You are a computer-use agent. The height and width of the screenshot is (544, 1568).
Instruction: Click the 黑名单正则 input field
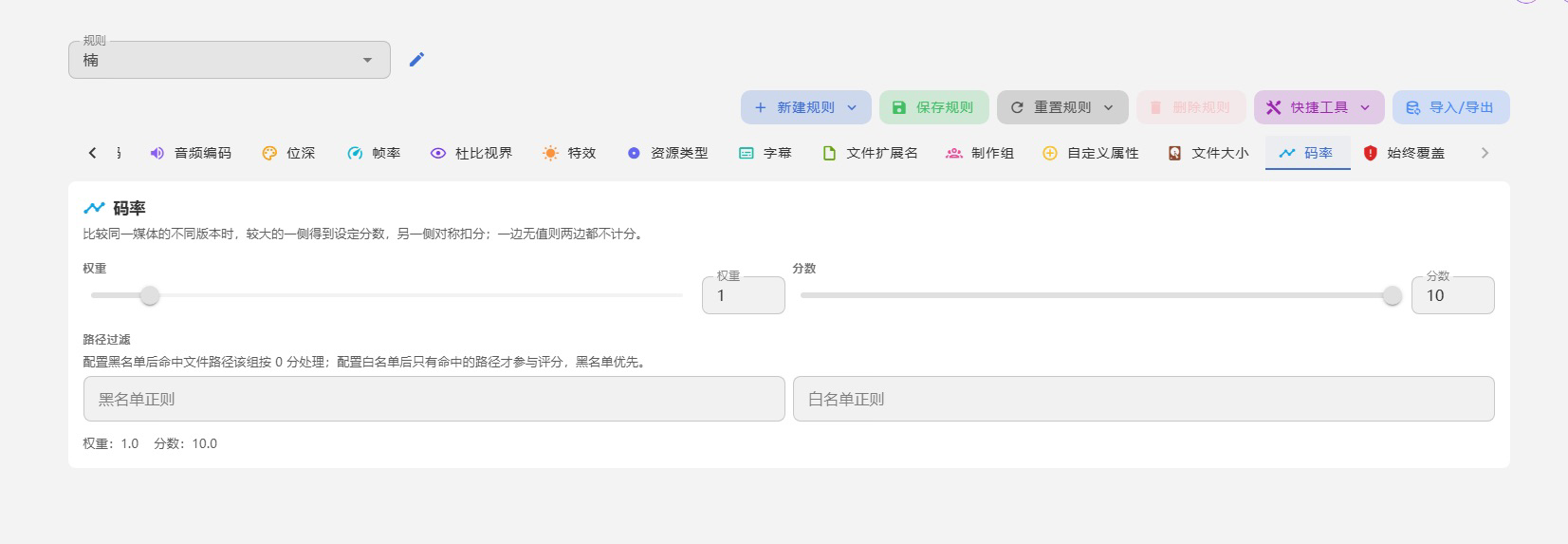point(434,399)
